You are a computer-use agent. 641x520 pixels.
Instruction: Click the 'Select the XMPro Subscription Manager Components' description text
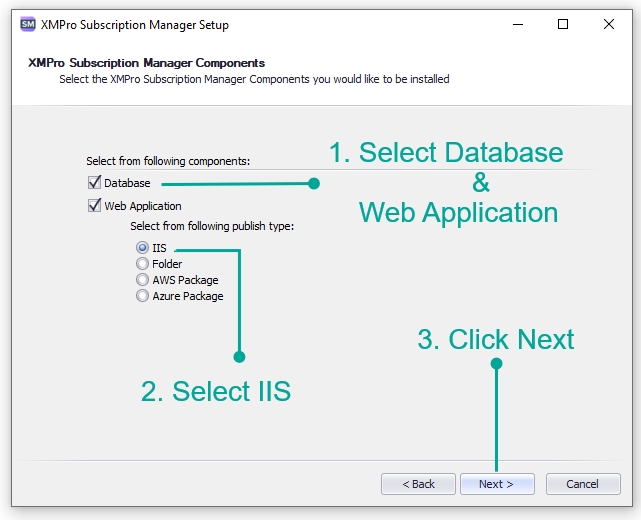coord(254,79)
